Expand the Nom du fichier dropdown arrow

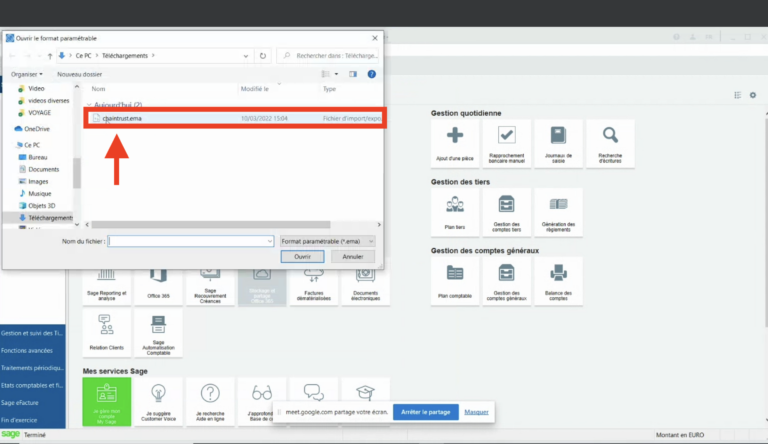click(269, 241)
